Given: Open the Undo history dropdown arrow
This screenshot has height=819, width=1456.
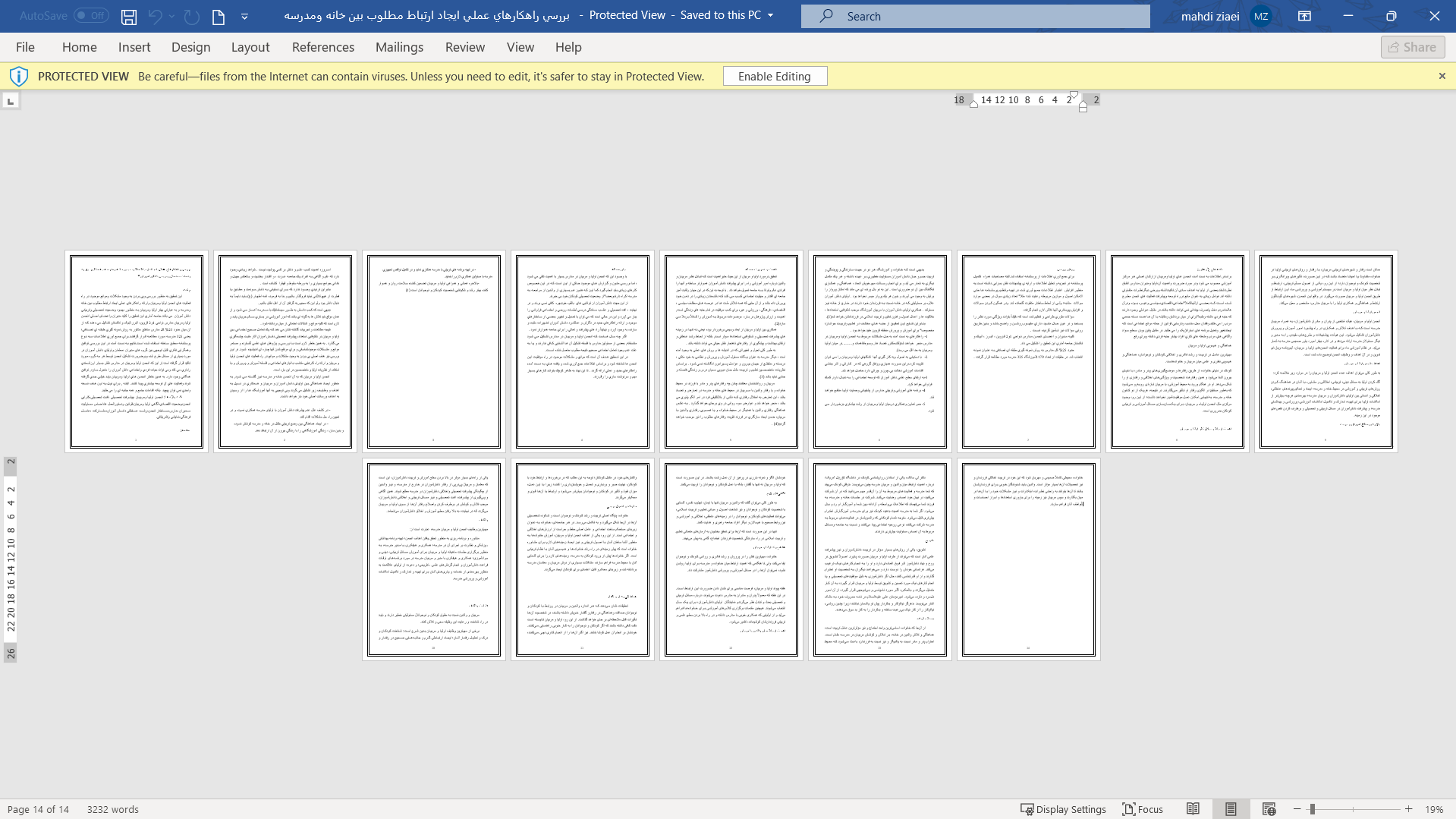Looking at the screenshot, I should coord(172,16).
